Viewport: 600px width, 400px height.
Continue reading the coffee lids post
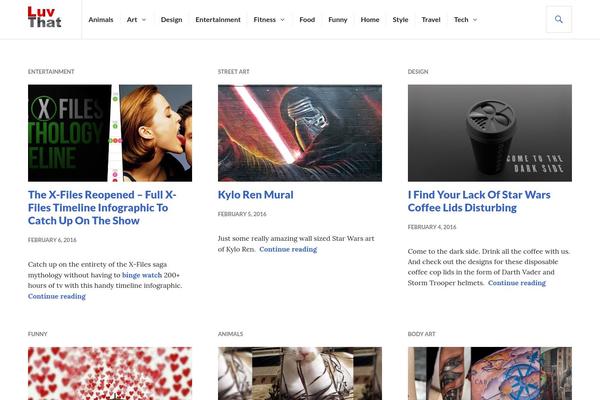[x=517, y=283]
